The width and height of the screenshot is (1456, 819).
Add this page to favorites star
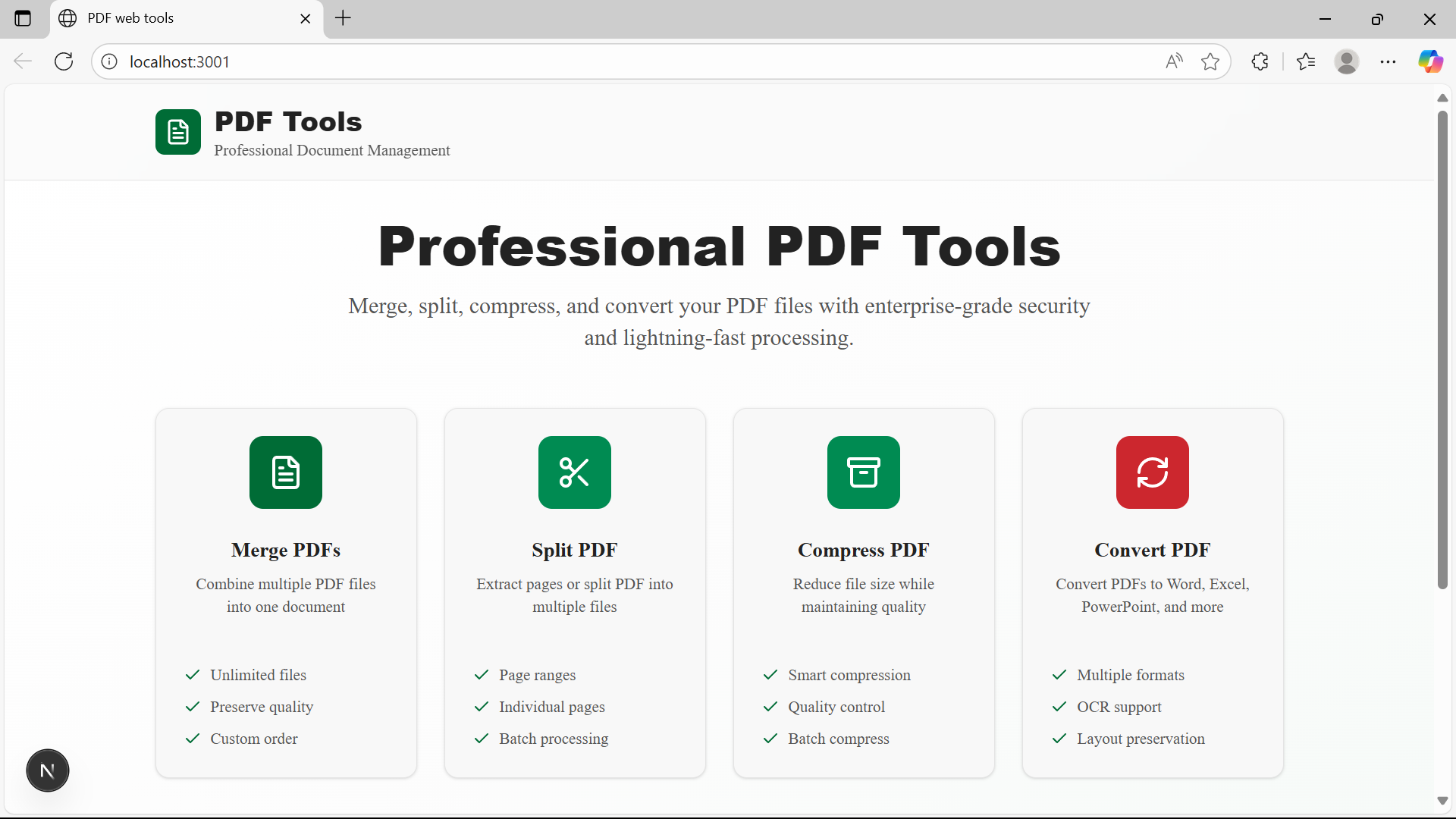pyautogui.click(x=1210, y=61)
